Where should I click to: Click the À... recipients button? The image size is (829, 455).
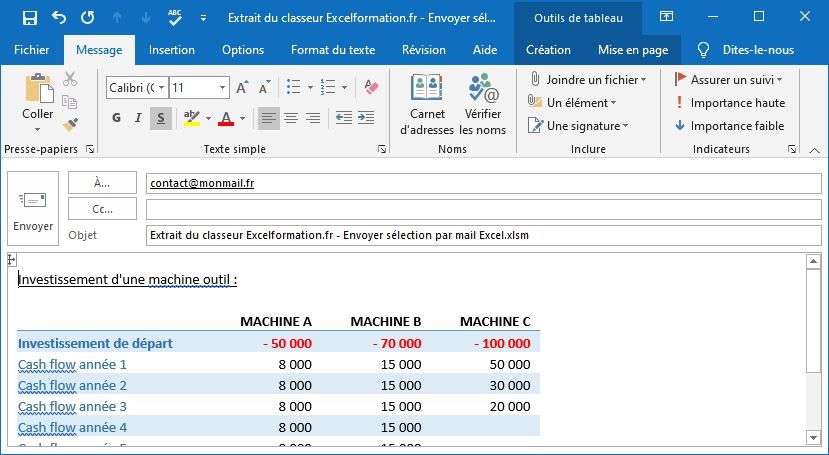click(102, 183)
